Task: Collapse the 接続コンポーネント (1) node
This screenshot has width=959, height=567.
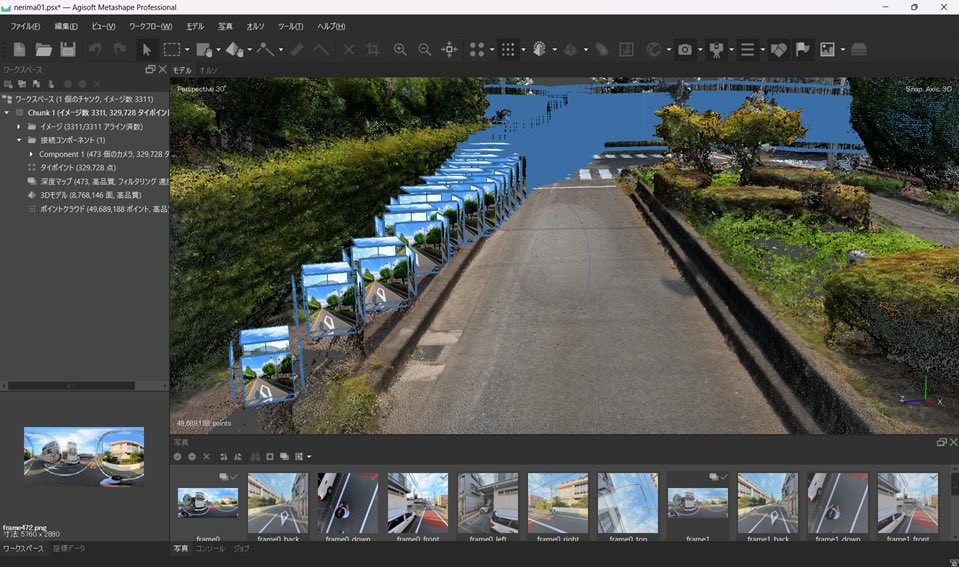Action: (18, 140)
